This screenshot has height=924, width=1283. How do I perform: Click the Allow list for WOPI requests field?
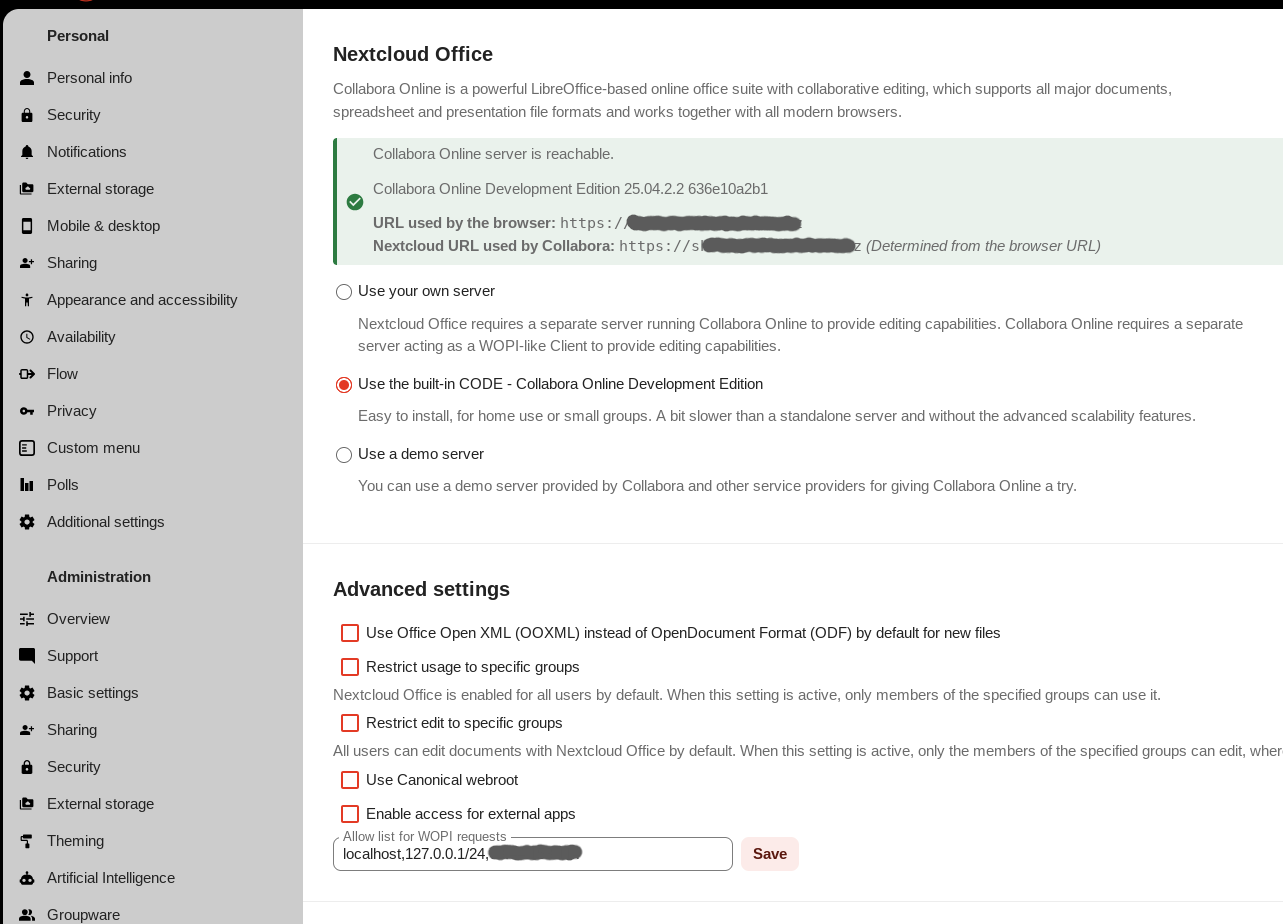tap(533, 854)
